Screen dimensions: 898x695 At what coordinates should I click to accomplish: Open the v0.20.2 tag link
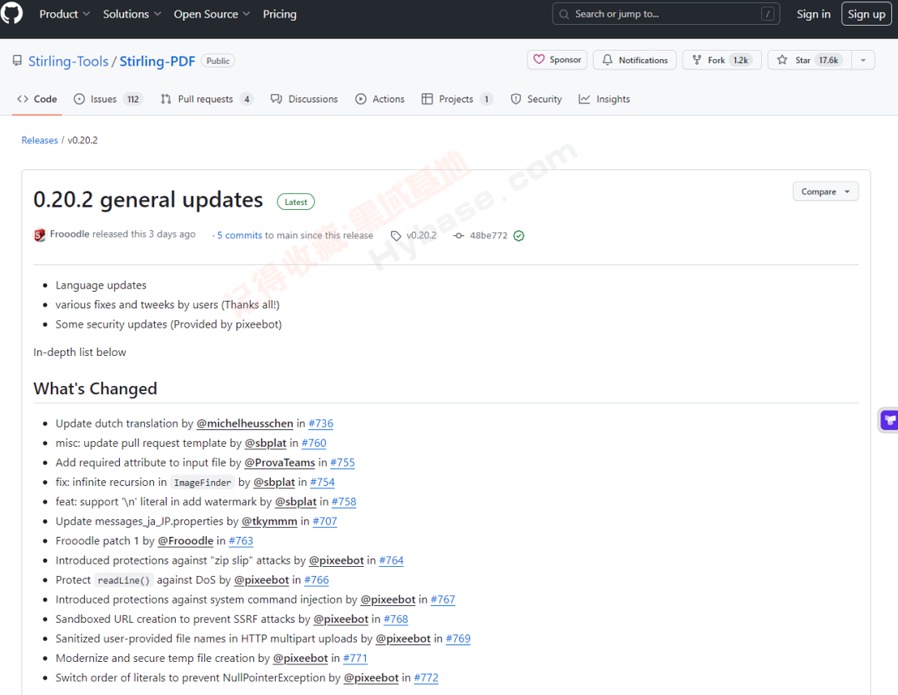pos(421,235)
